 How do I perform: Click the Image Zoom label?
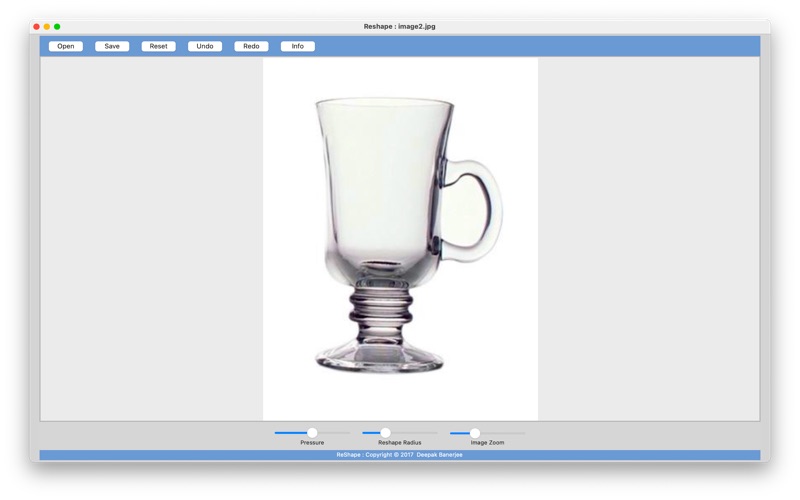click(x=487, y=443)
